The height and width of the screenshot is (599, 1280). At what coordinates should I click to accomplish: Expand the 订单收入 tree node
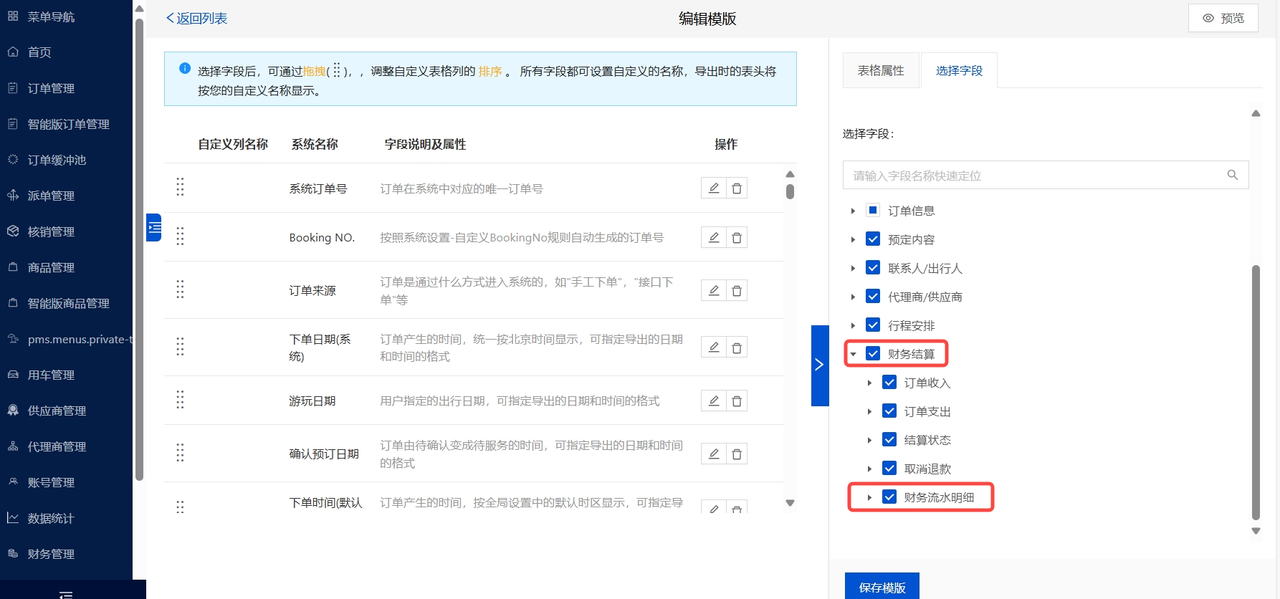click(x=869, y=383)
